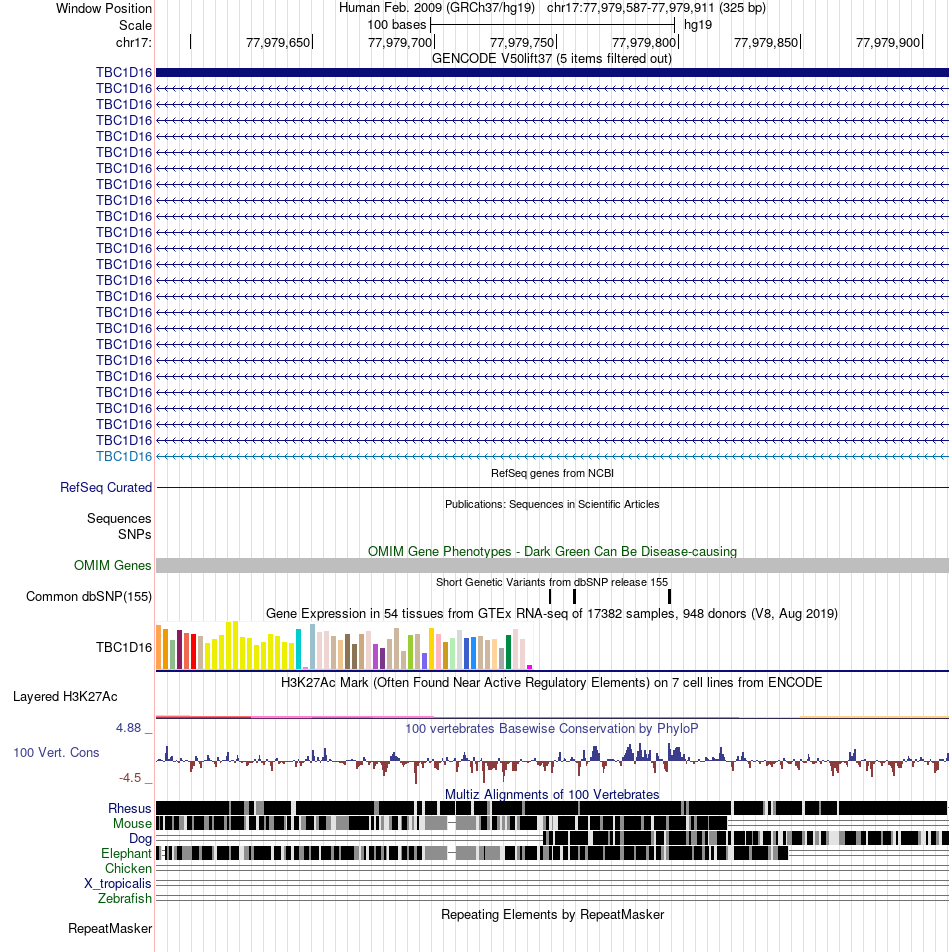Click the 'chr17:' ruler label
Screen dimensions: 950x952
(x=134, y=42)
